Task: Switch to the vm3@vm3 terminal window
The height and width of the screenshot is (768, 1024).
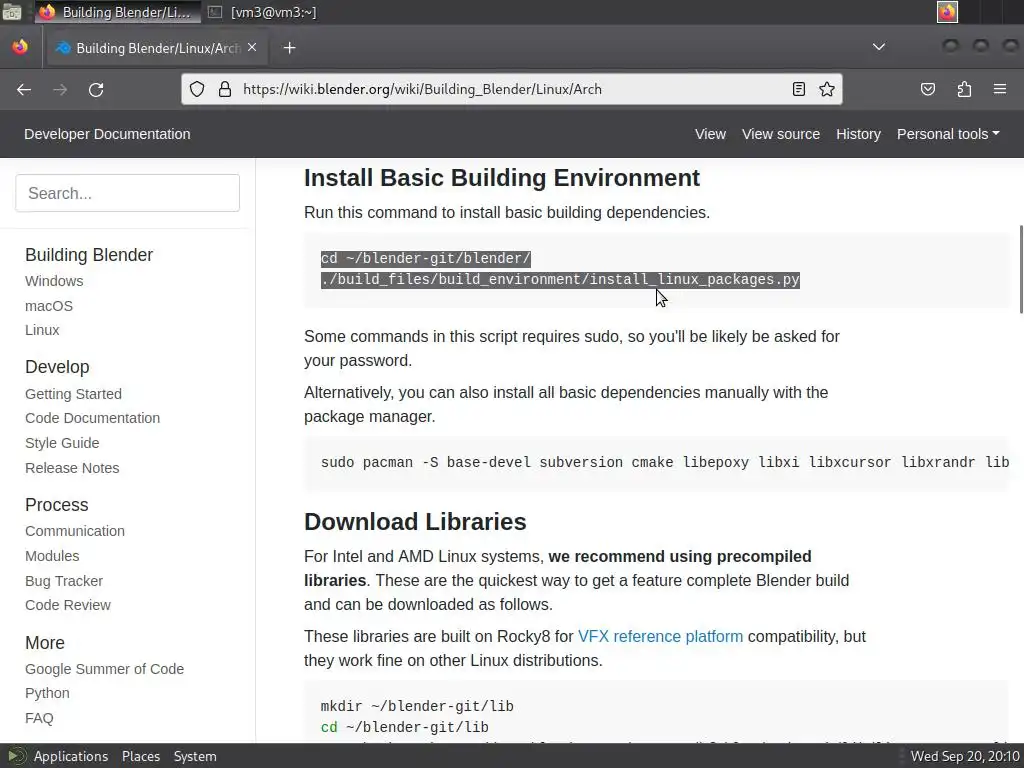Action: tap(263, 12)
